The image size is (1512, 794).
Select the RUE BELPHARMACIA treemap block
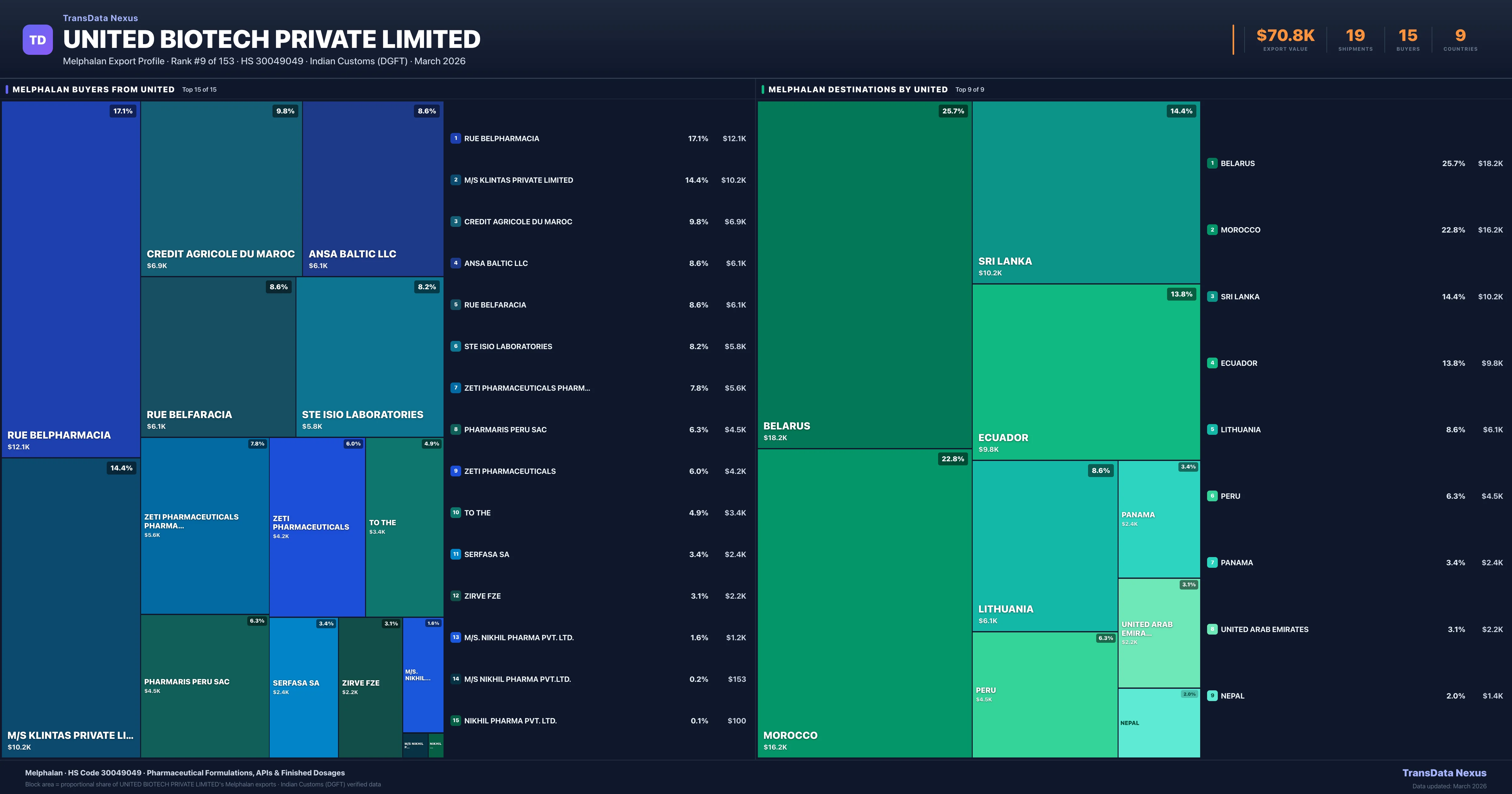pos(71,279)
